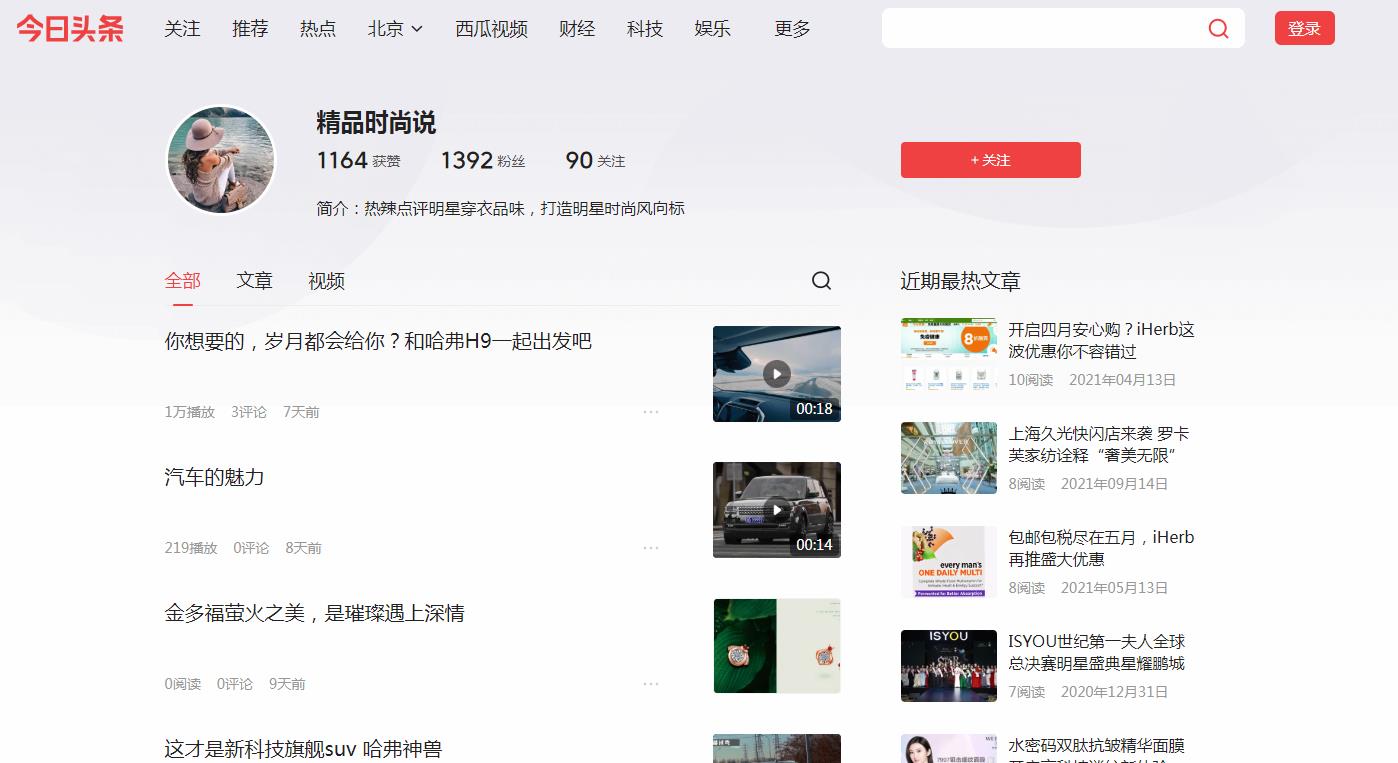Open hot article 包邮包税尽在五月
Image resolution: width=1398 pixels, height=763 pixels.
(1101, 548)
